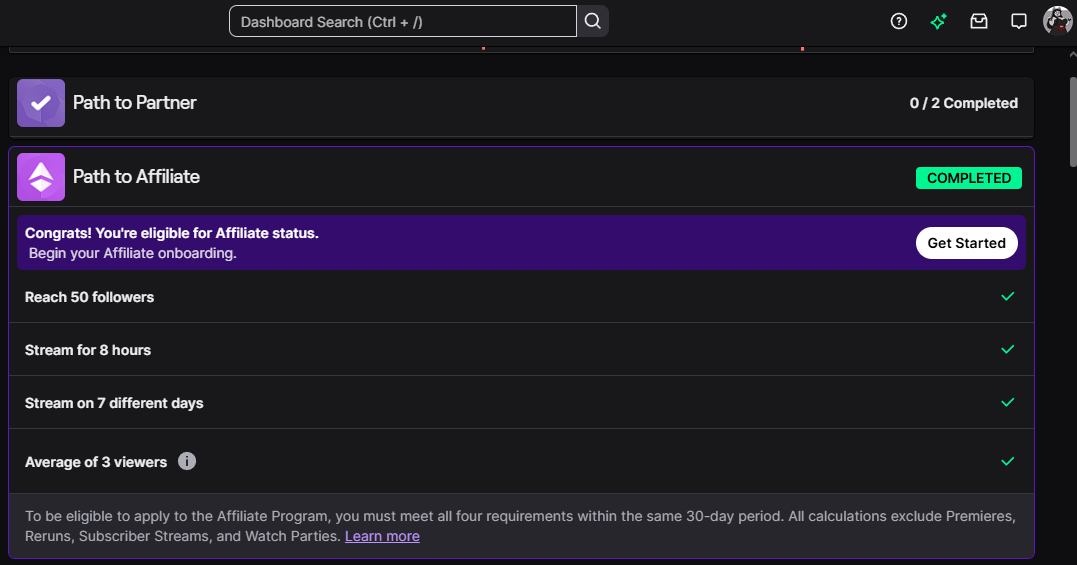Click the user profile avatar
The height and width of the screenshot is (565, 1077).
pyautogui.click(x=1057, y=20)
